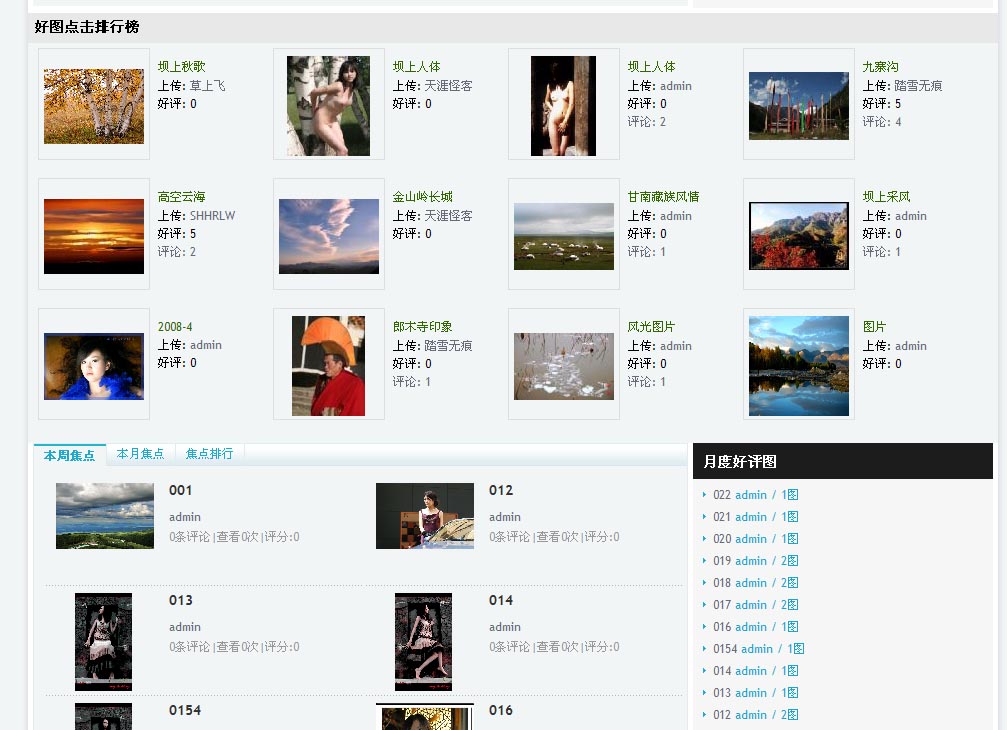Open monthly list entry 018 admin
The image size is (1007, 730).
(756, 583)
